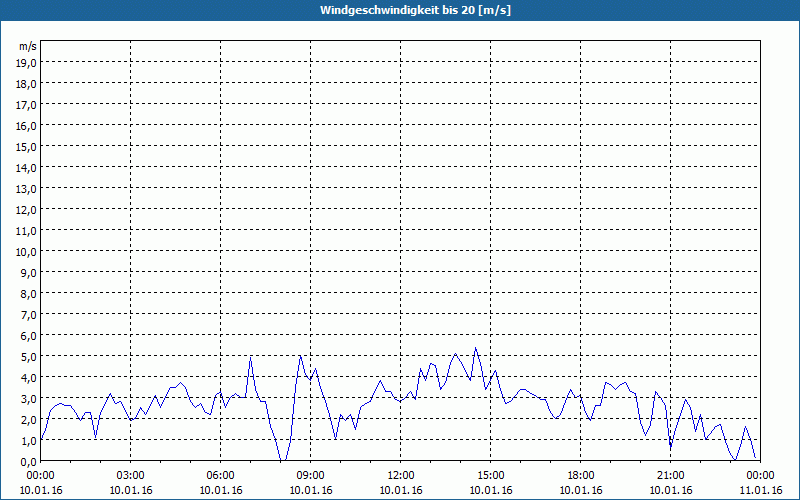
Task: Click the 12:00 time axis label
Action: pyautogui.click(x=401, y=476)
